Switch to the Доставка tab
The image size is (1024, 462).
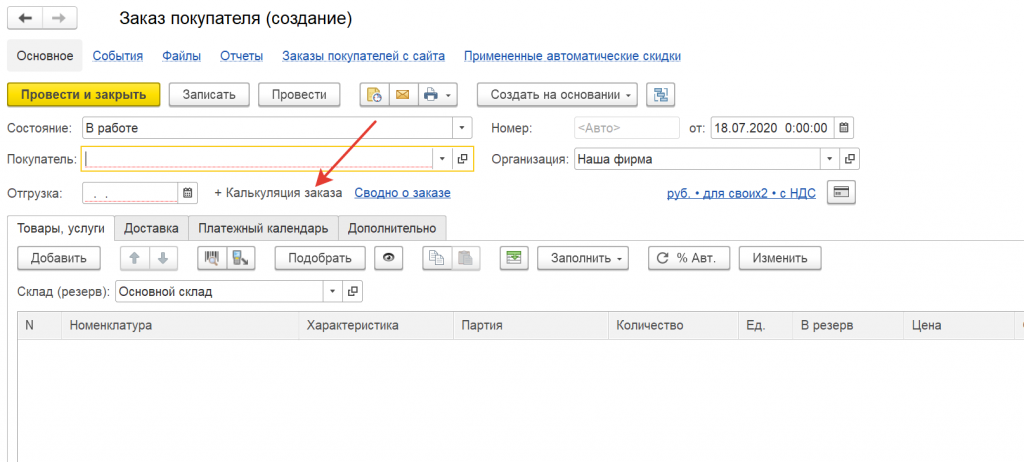tap(152, 229)
